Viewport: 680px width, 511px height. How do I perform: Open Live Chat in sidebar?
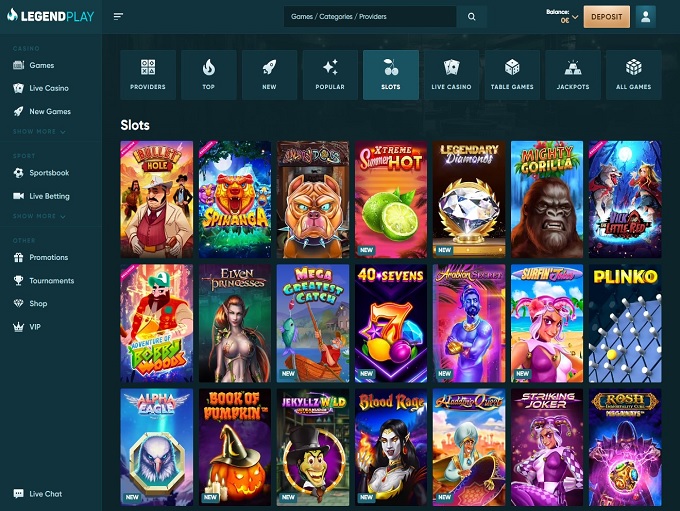pos(45,494)
